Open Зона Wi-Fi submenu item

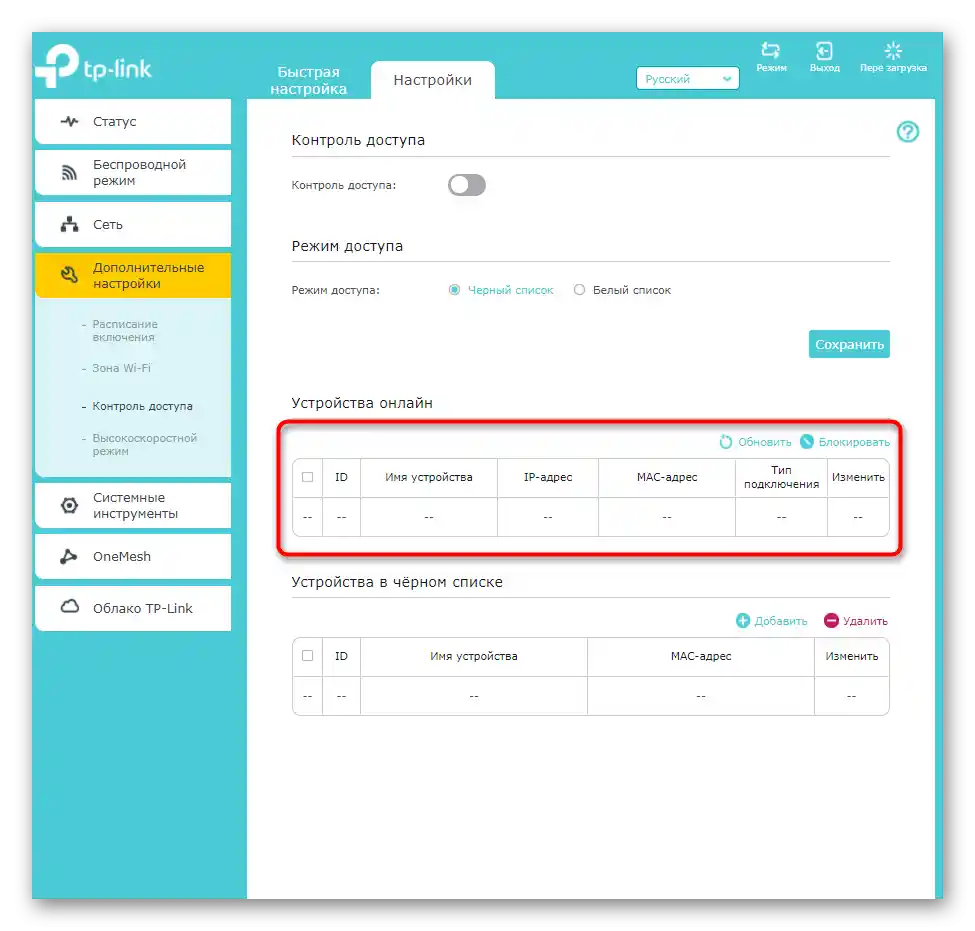click(x=122, y=368)
